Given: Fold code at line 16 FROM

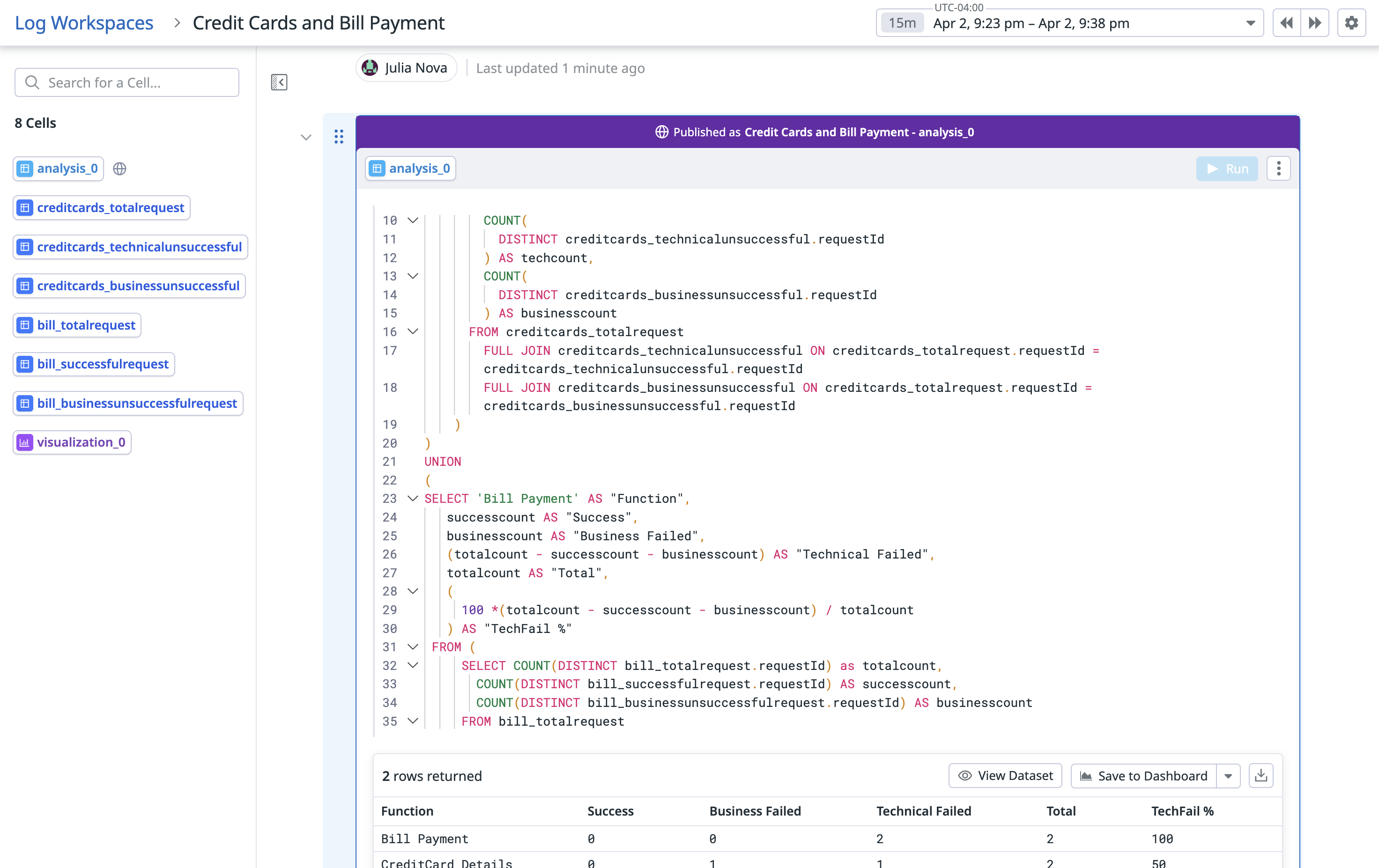Looking at the screenshot, I should click(x=412, y=331).
